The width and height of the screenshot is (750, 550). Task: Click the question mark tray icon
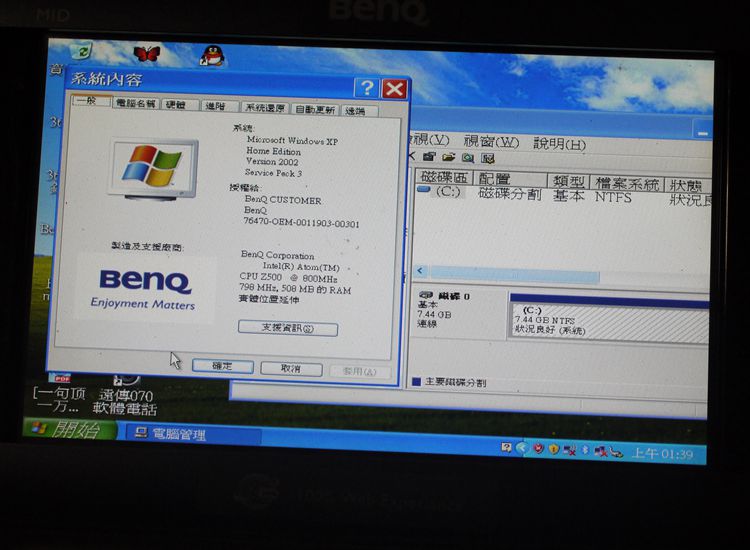click(506, 447)
